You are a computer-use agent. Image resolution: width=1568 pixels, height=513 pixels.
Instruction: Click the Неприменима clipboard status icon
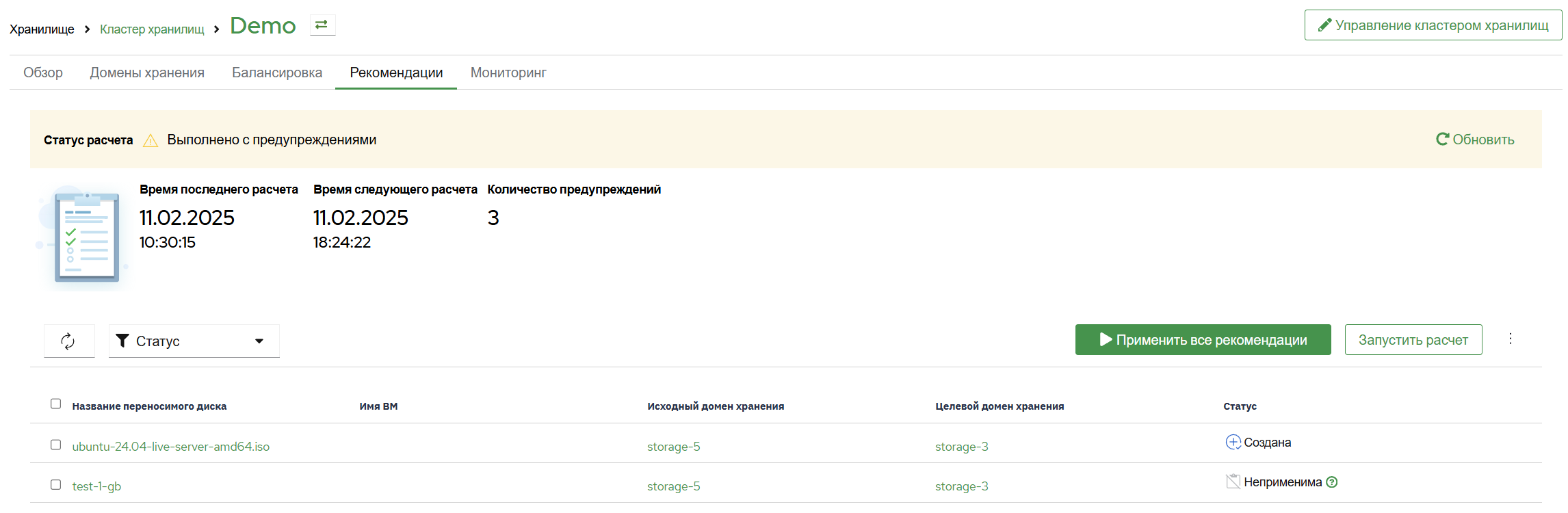(x=1233, y=482)
